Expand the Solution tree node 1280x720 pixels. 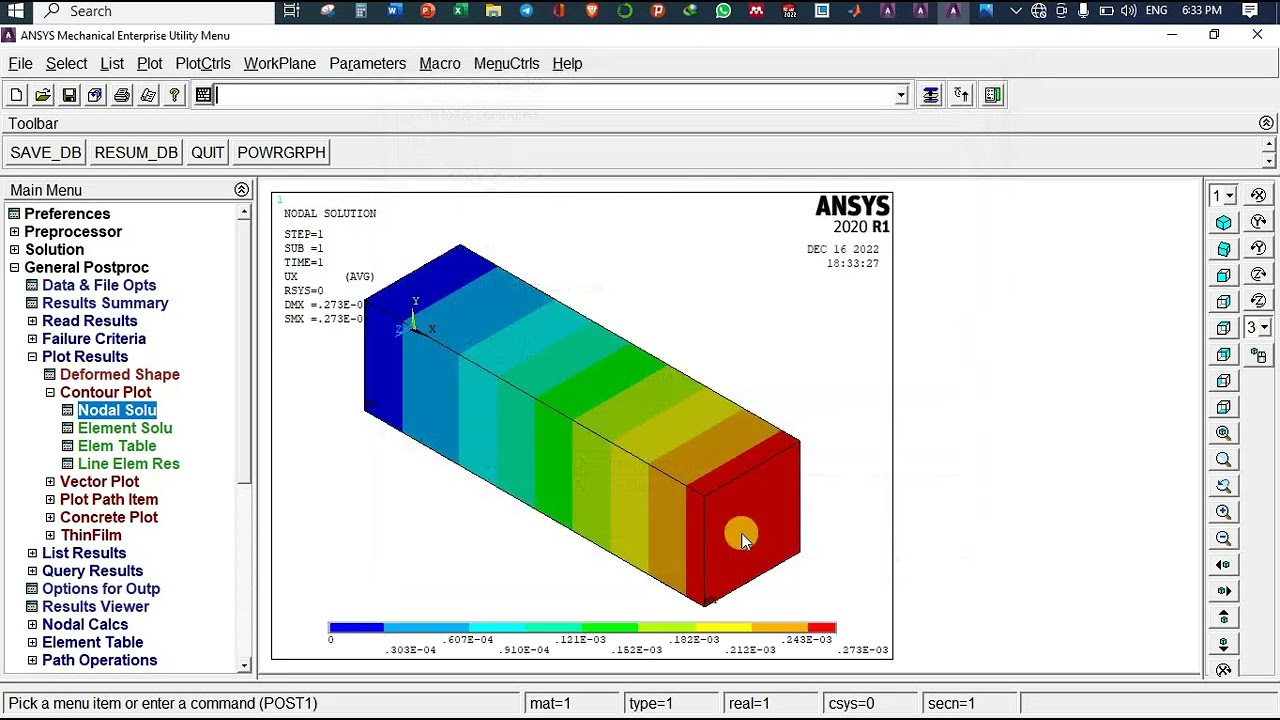14,250
